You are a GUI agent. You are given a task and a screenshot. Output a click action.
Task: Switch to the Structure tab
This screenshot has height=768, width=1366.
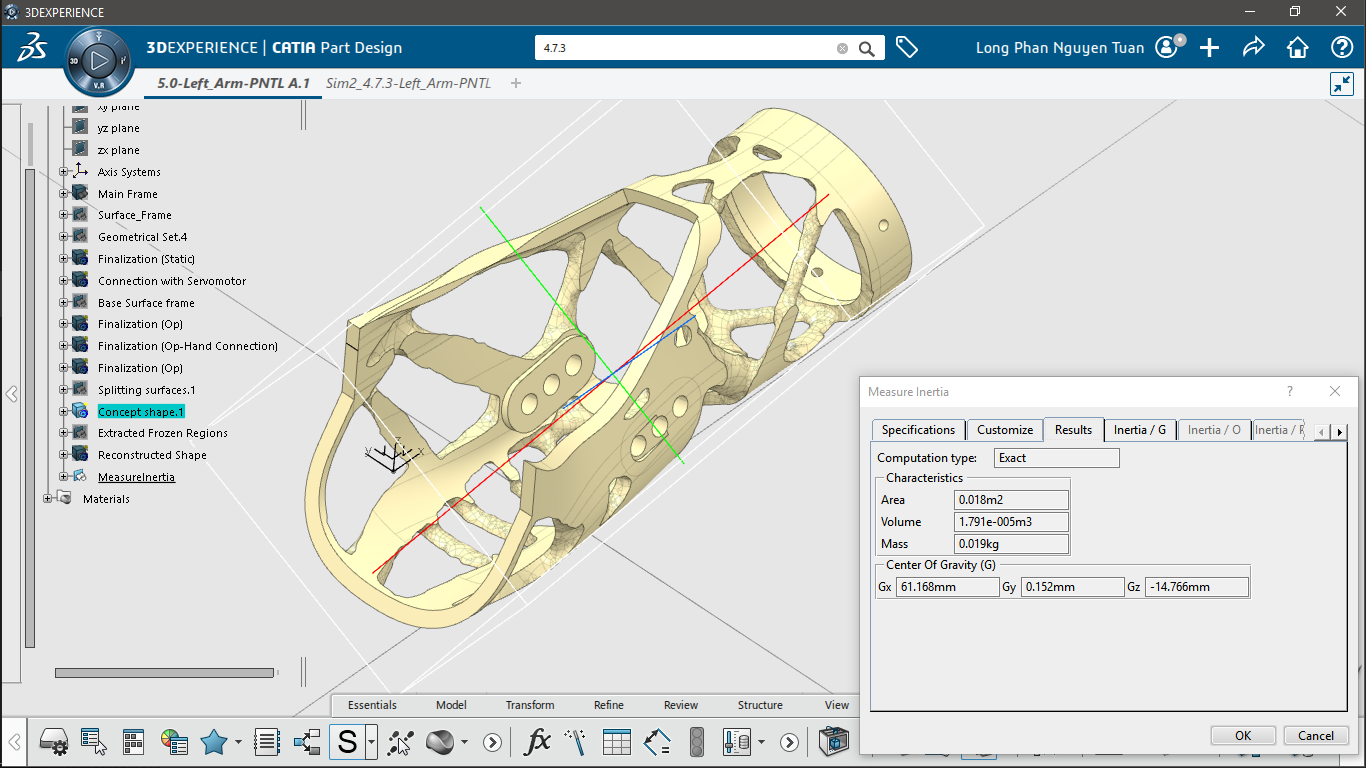click(x=760, y=705)
